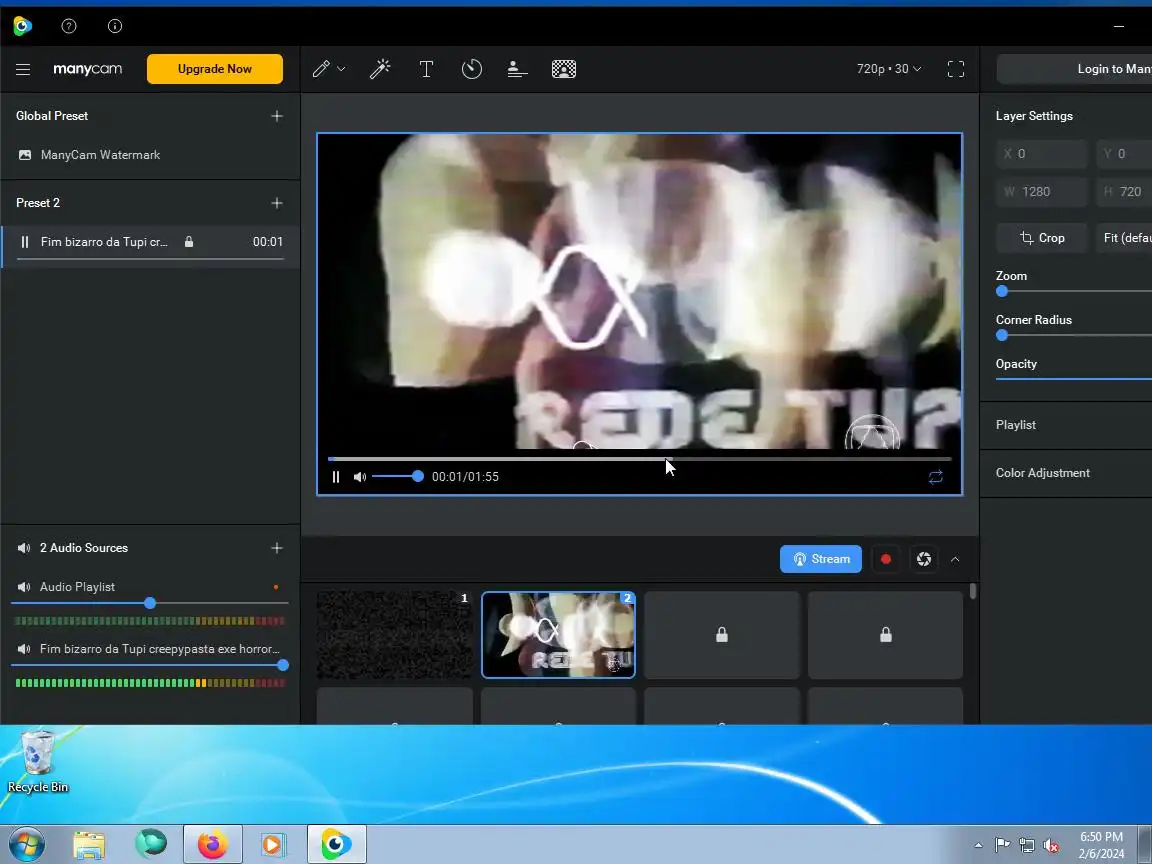Click the presets grid scrollbar

point(973,591)
